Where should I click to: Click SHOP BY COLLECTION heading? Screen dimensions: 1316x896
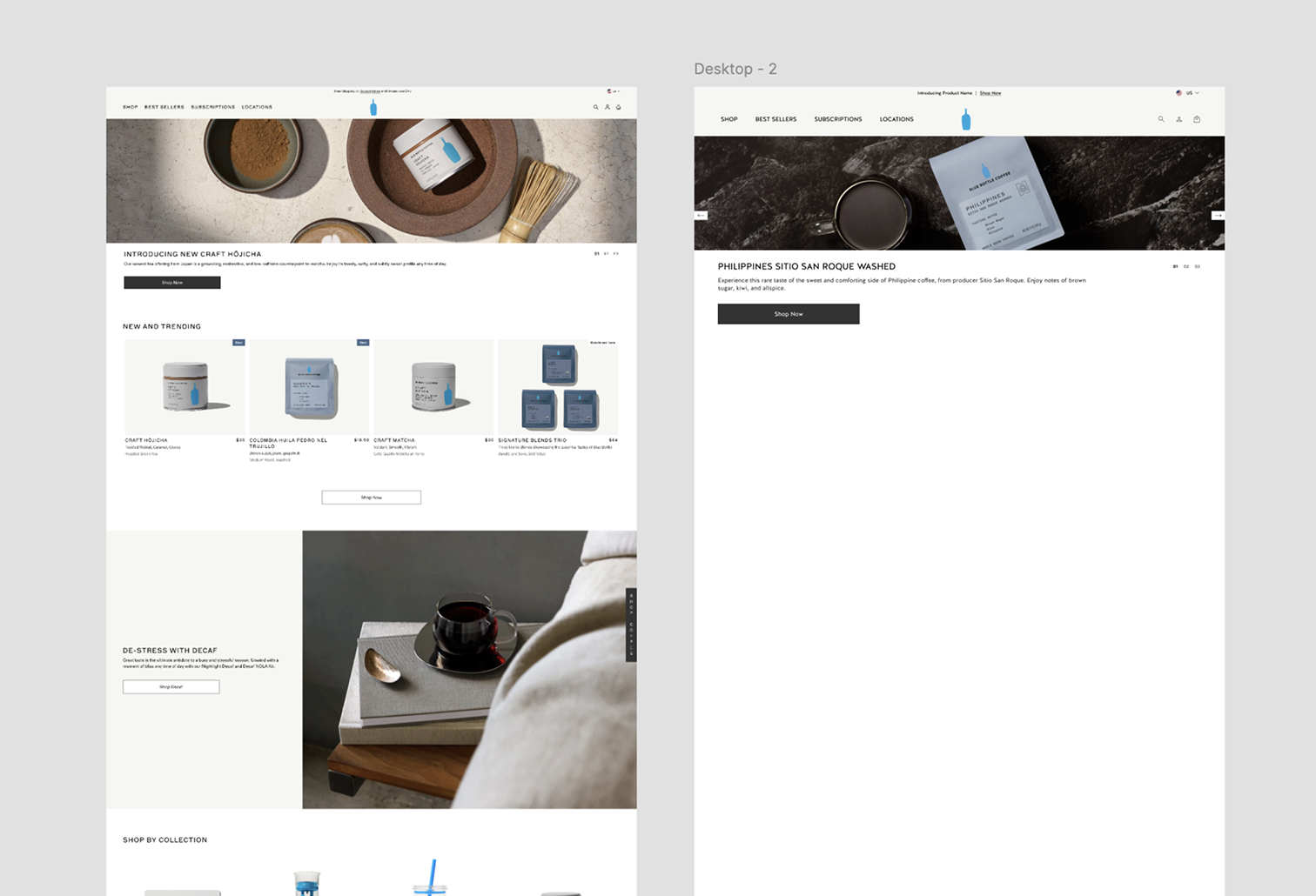(165, 839)
